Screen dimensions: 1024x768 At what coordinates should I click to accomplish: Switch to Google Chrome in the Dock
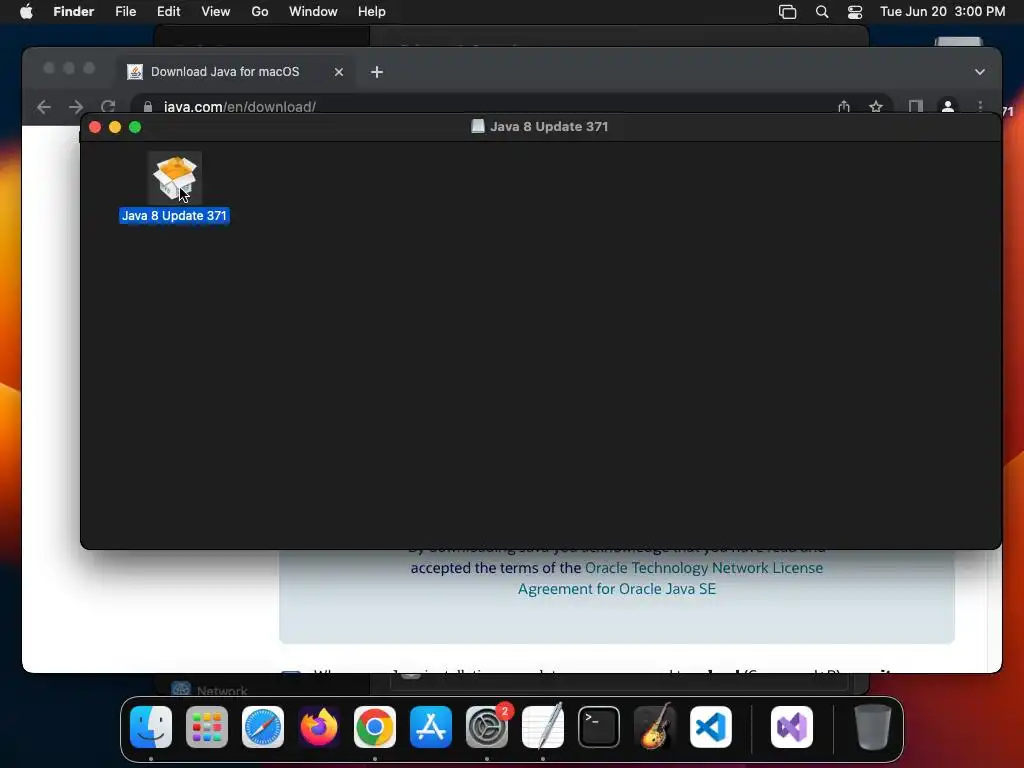coord(375,727)
